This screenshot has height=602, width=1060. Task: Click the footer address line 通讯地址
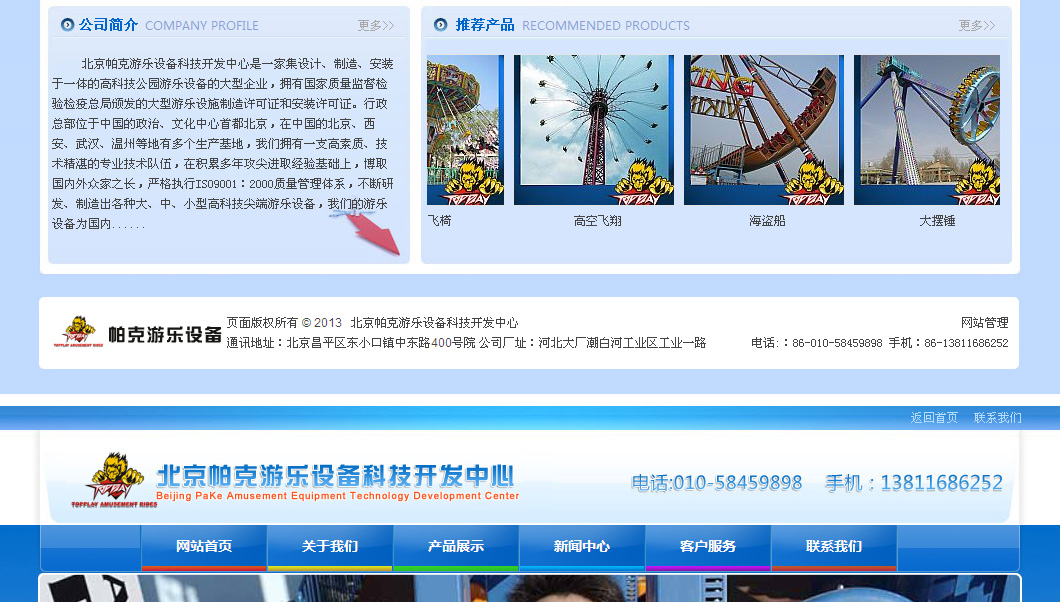[466, 343]
